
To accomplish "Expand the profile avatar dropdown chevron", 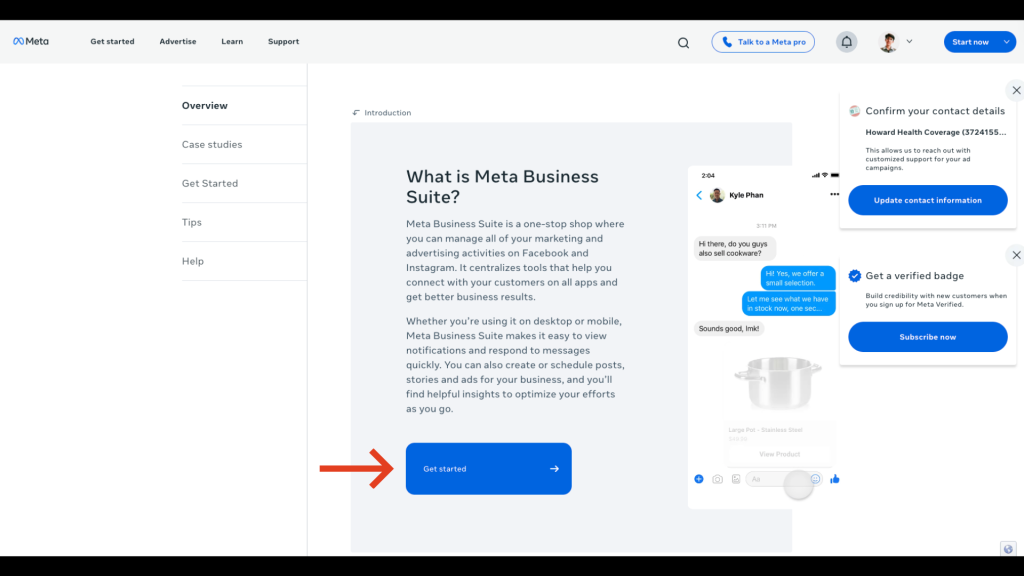I will tap(909, 41).
